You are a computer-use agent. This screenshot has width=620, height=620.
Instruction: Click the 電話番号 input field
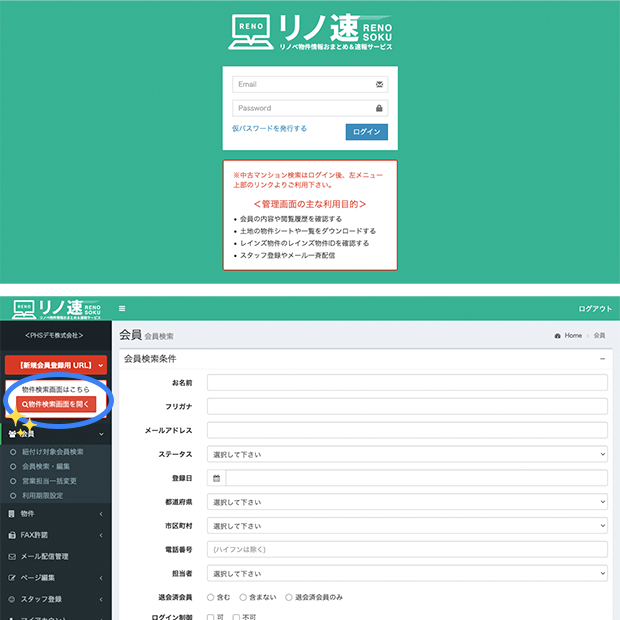tap(407, 550)
